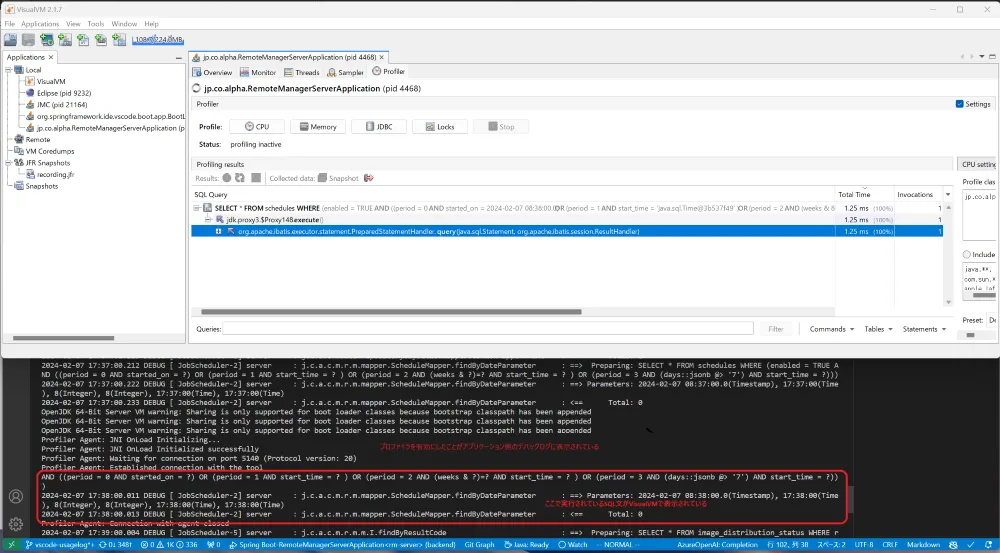The height and width of the screenshot is (553, 1000).
Task: Open the results table column chooser arrow
Action: [x=948, y=195]
